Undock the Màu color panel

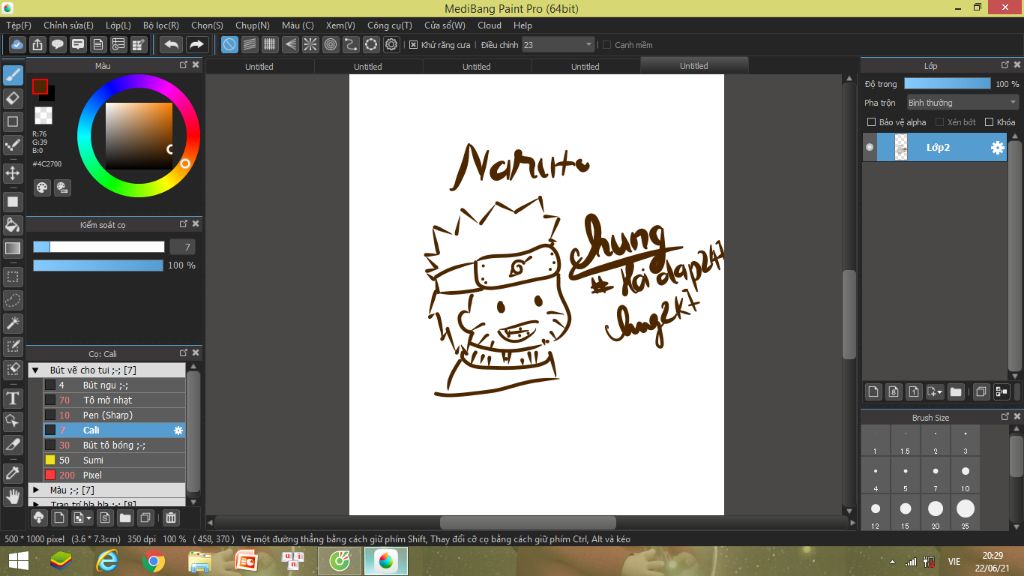pos(184,65)
